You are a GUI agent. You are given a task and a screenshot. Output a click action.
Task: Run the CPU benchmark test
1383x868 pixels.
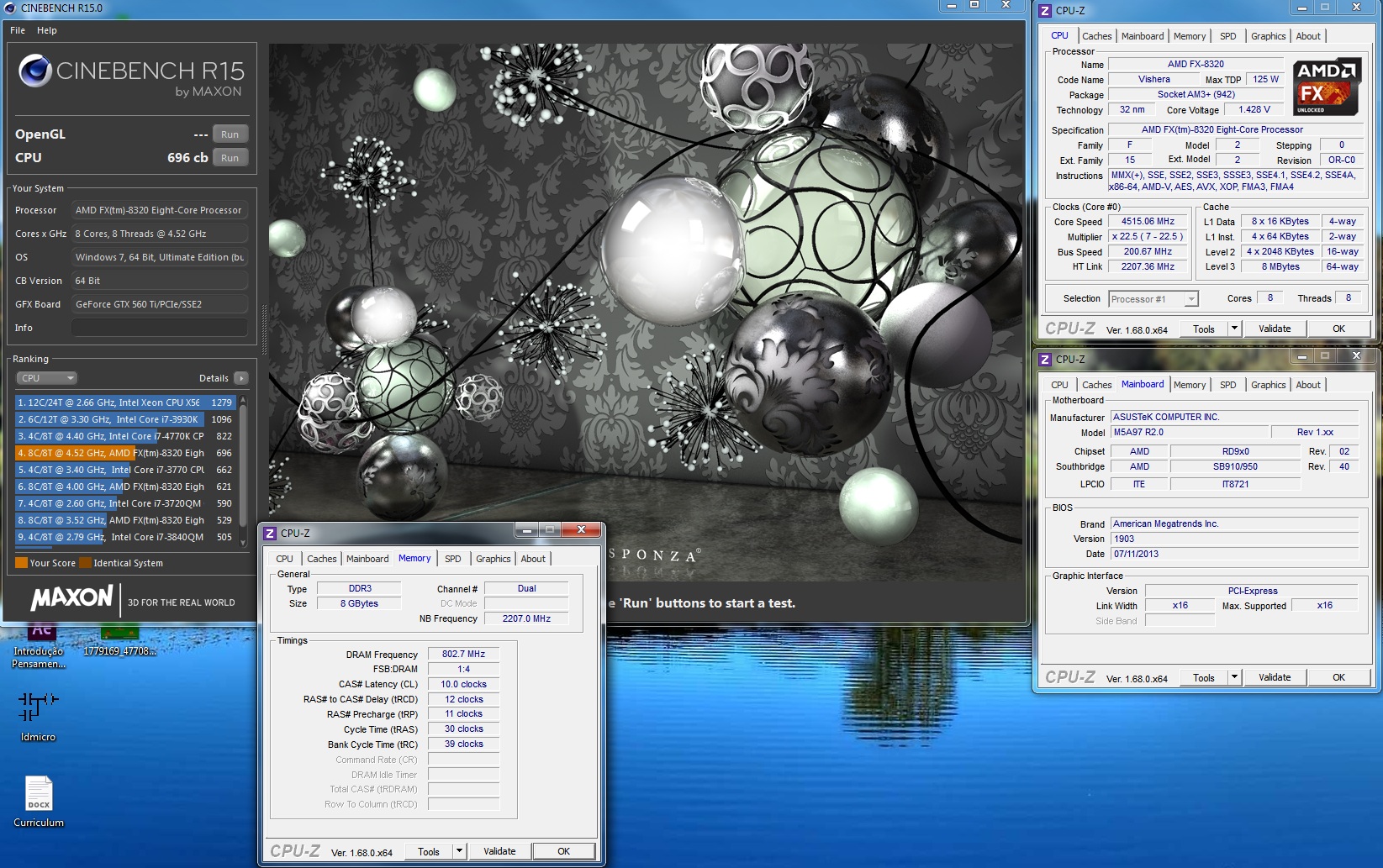230,158
